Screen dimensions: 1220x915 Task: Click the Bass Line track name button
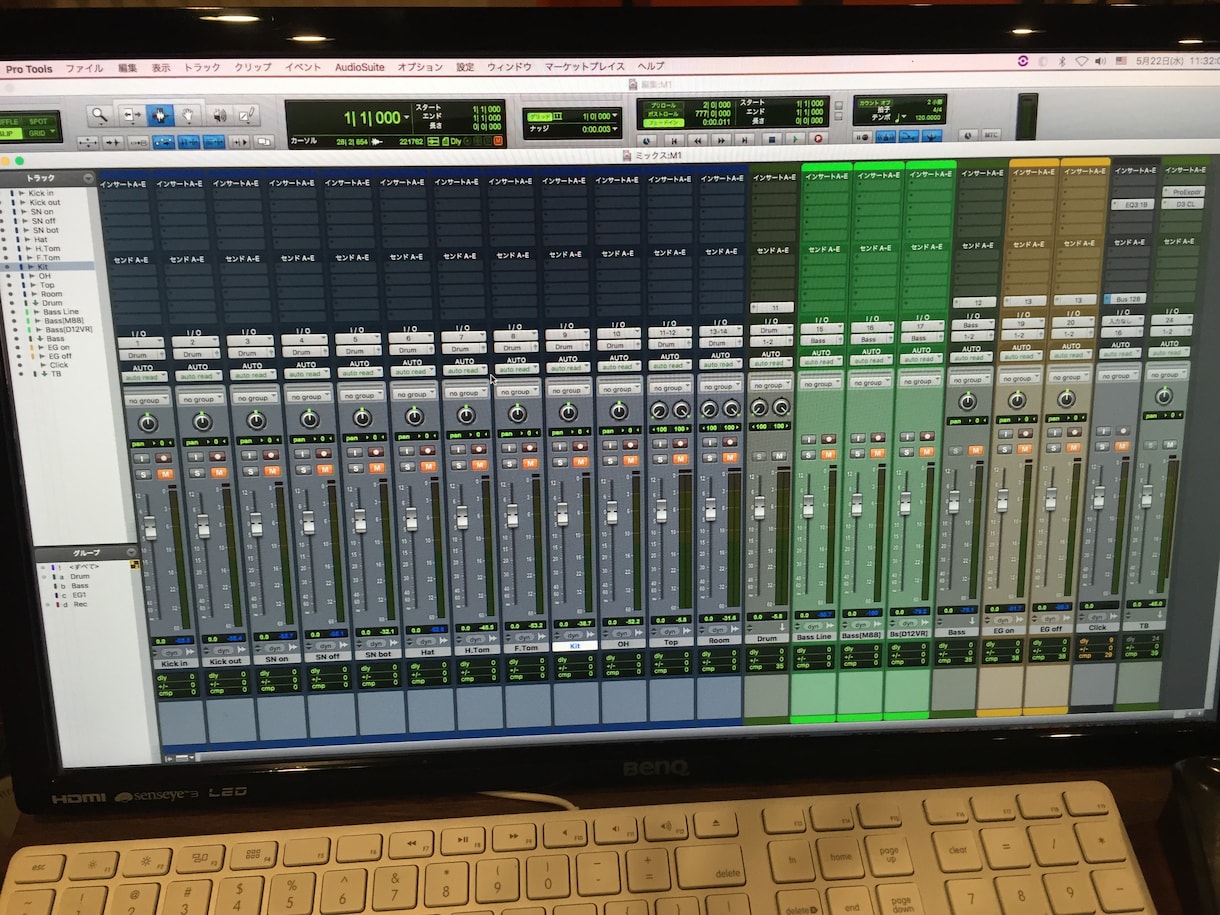813,637
